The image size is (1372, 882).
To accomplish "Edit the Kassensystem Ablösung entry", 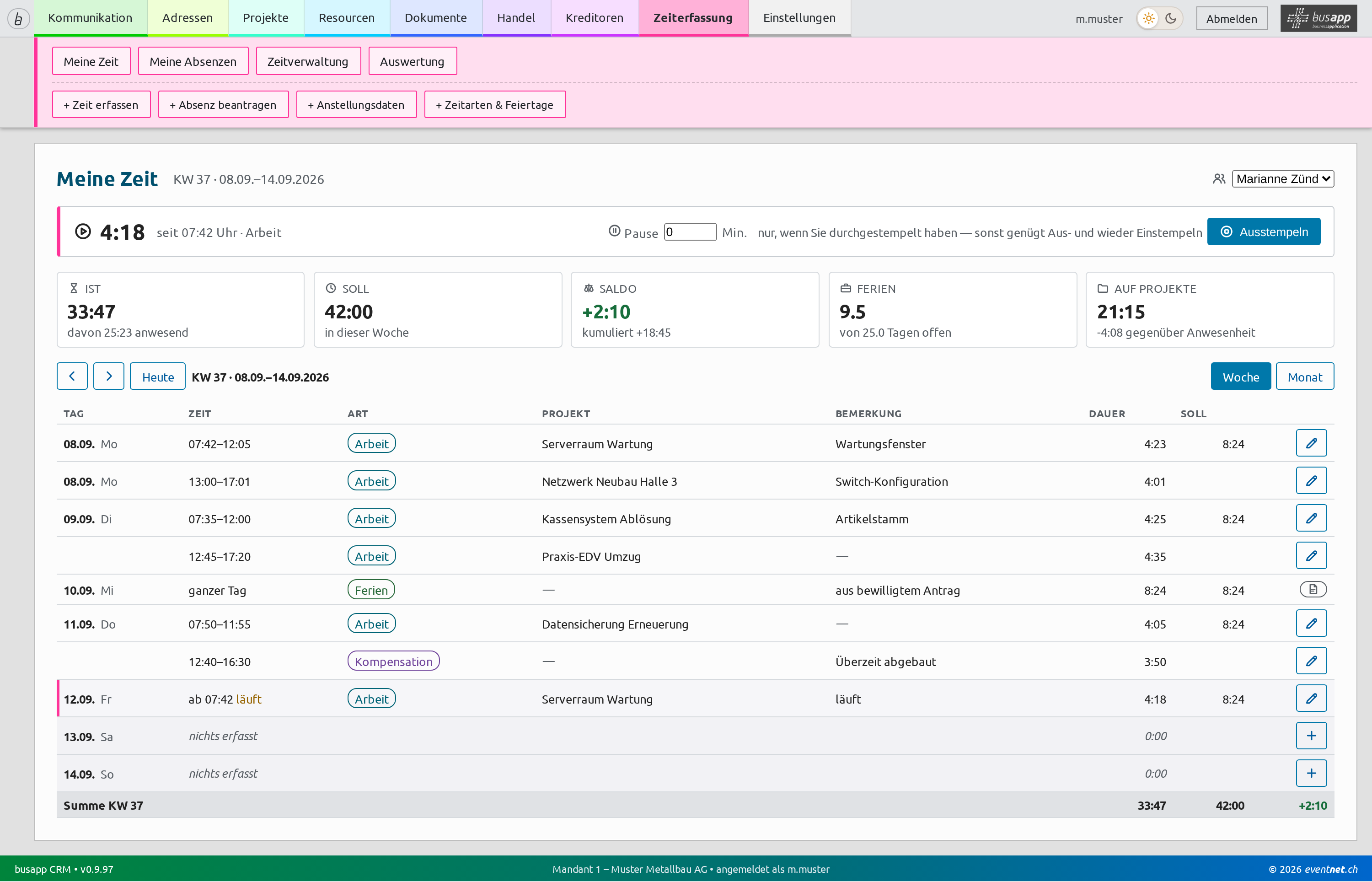I will [x=1311, y=518].
